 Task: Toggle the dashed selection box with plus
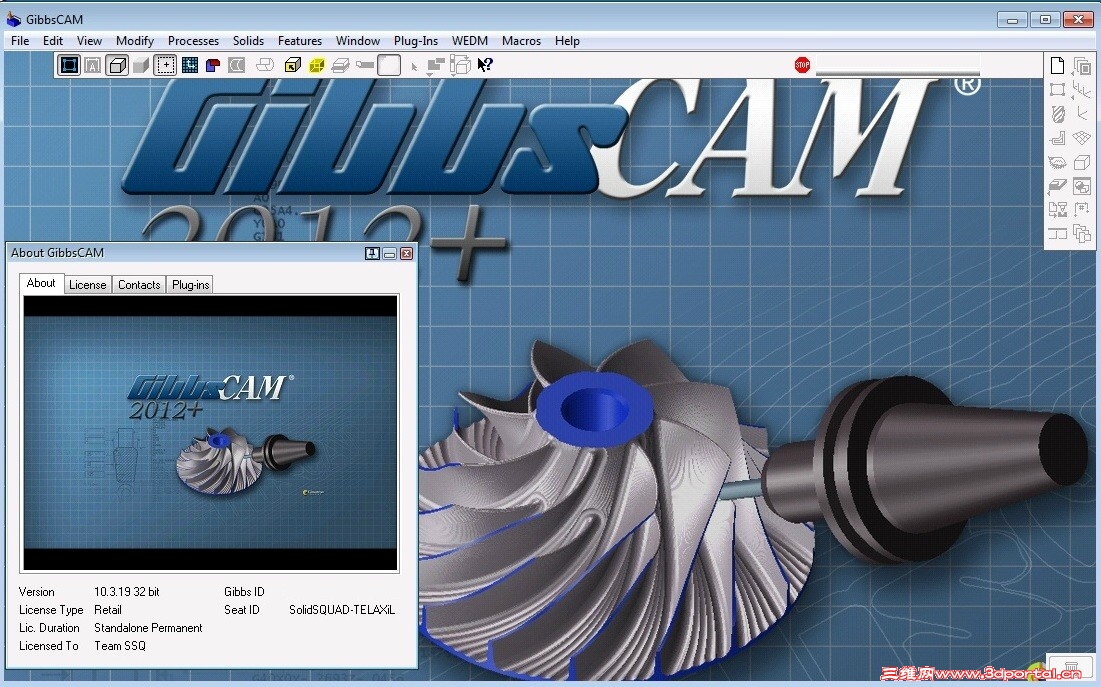click(x=165, y=65)
